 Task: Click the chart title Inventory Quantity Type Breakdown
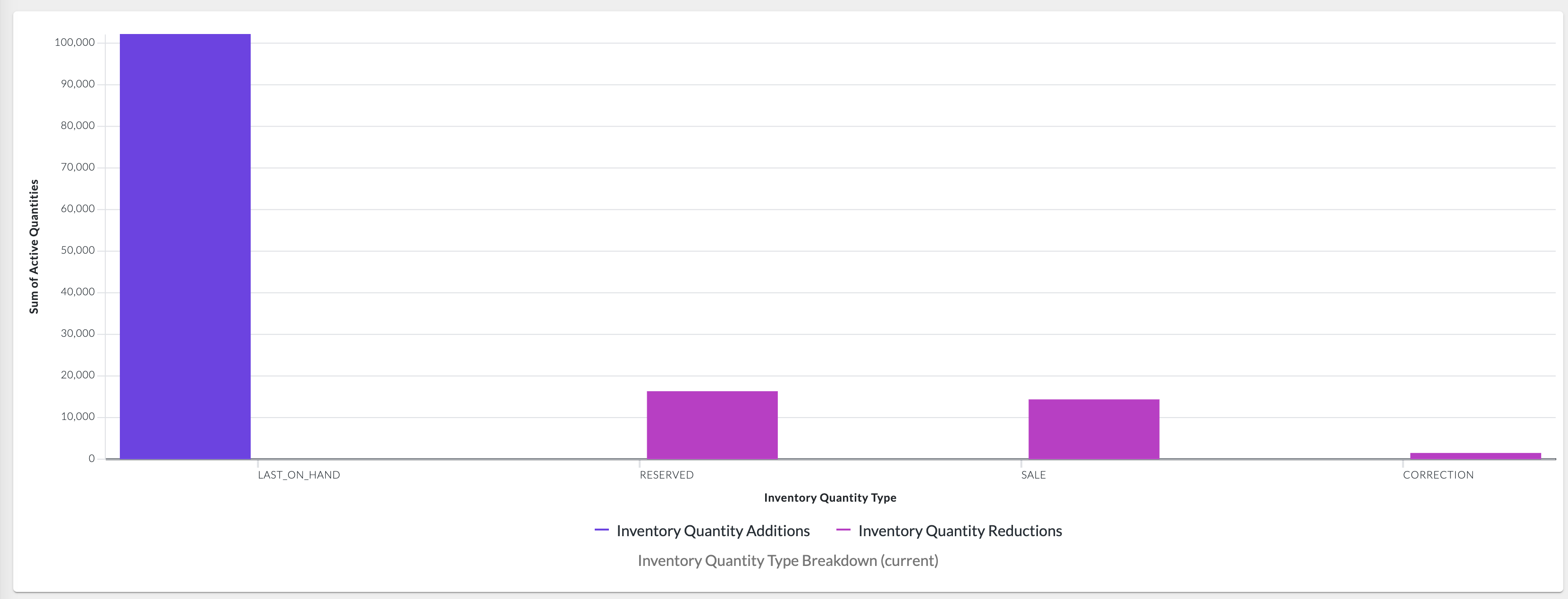click(788, 561)
